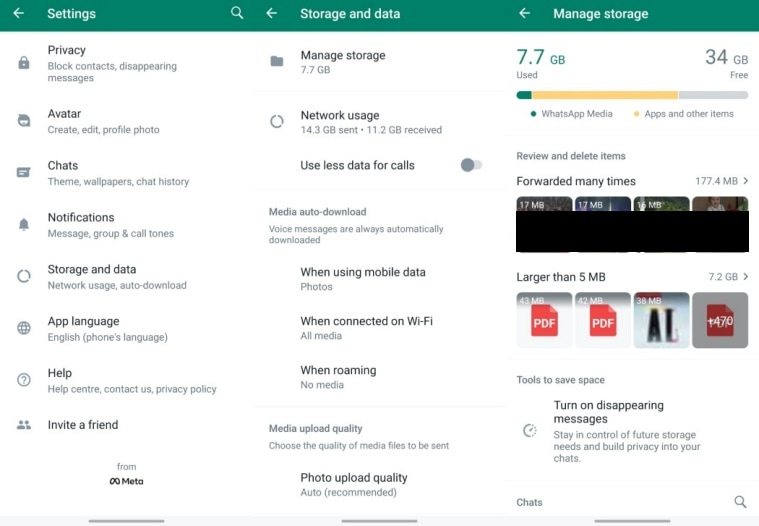This screenshot has width=759, height=526.
Task: Click the Larger than 5 MB heading
Action: (561, 277)
